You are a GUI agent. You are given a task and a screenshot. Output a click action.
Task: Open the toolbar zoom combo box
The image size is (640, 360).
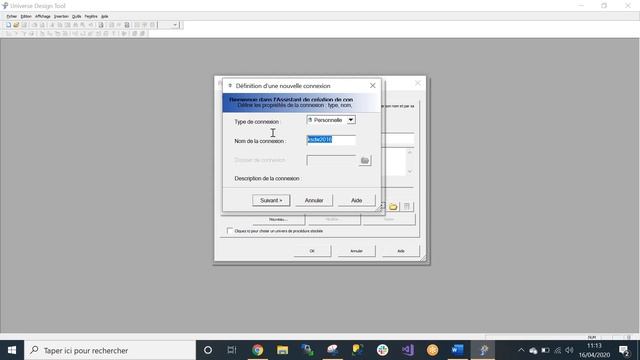tap(168, 25)
